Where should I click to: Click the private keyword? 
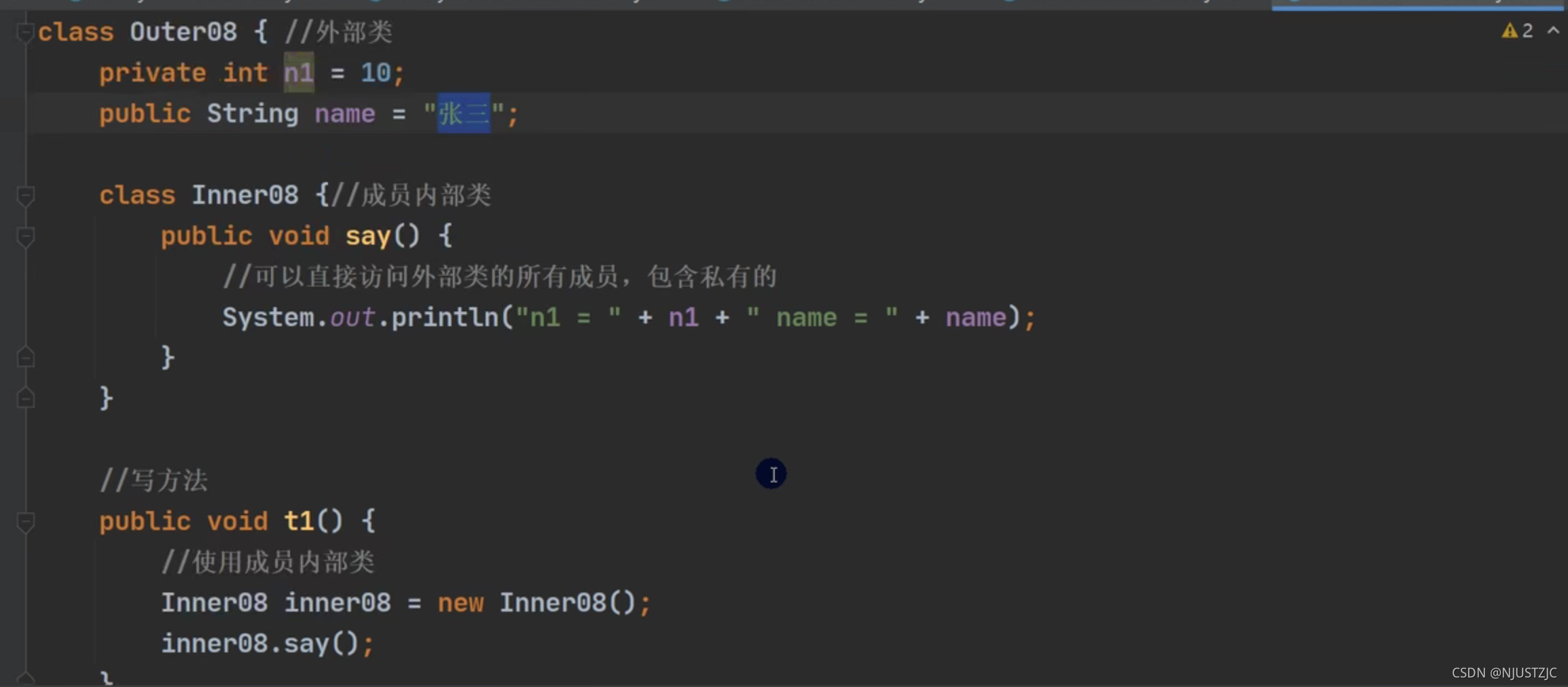click(152, 73)
